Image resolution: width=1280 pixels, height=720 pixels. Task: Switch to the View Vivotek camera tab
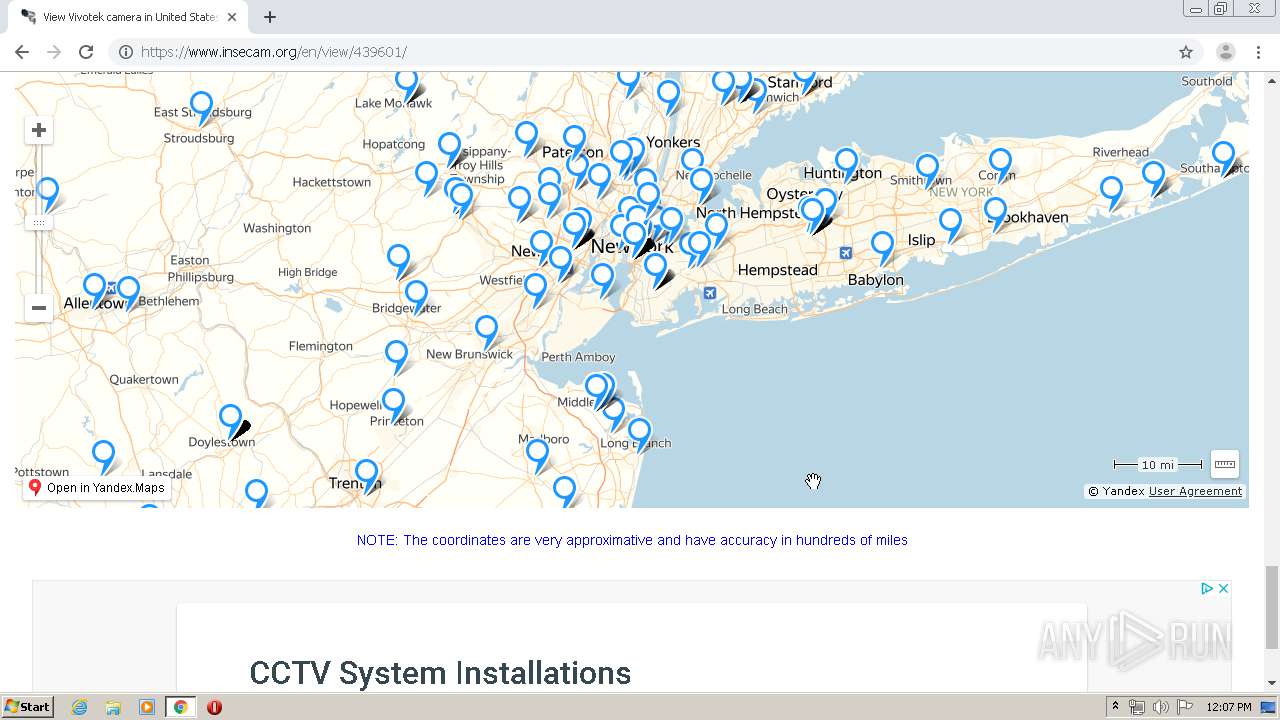(130, 17)
